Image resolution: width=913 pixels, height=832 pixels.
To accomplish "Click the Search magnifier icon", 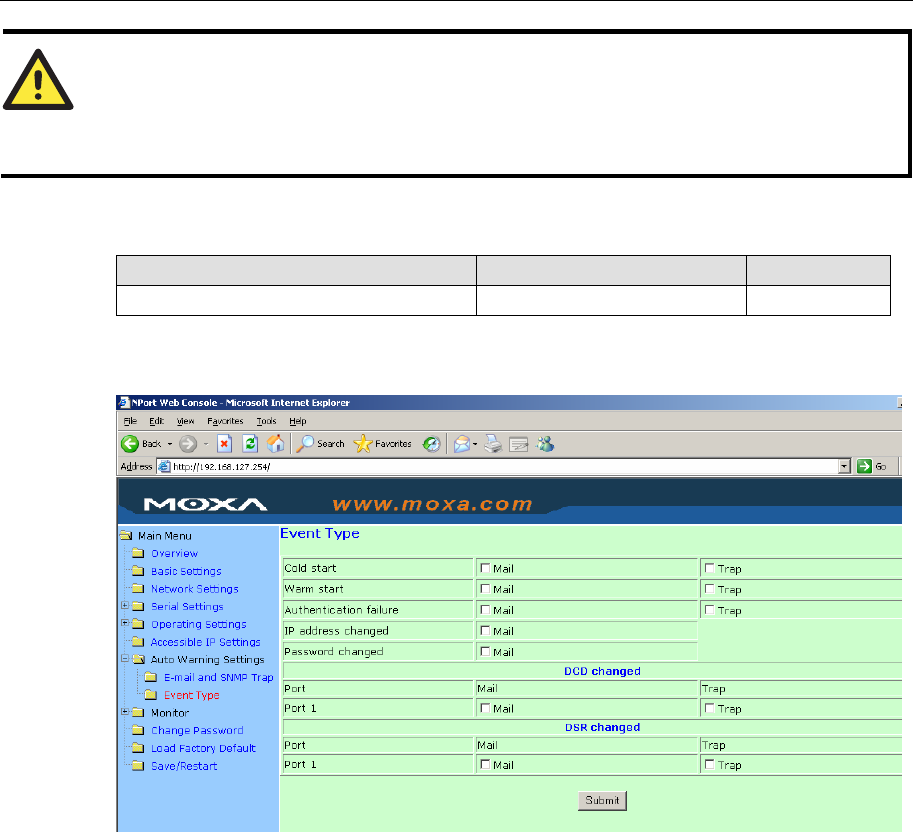I will click(x=305, y=444).
